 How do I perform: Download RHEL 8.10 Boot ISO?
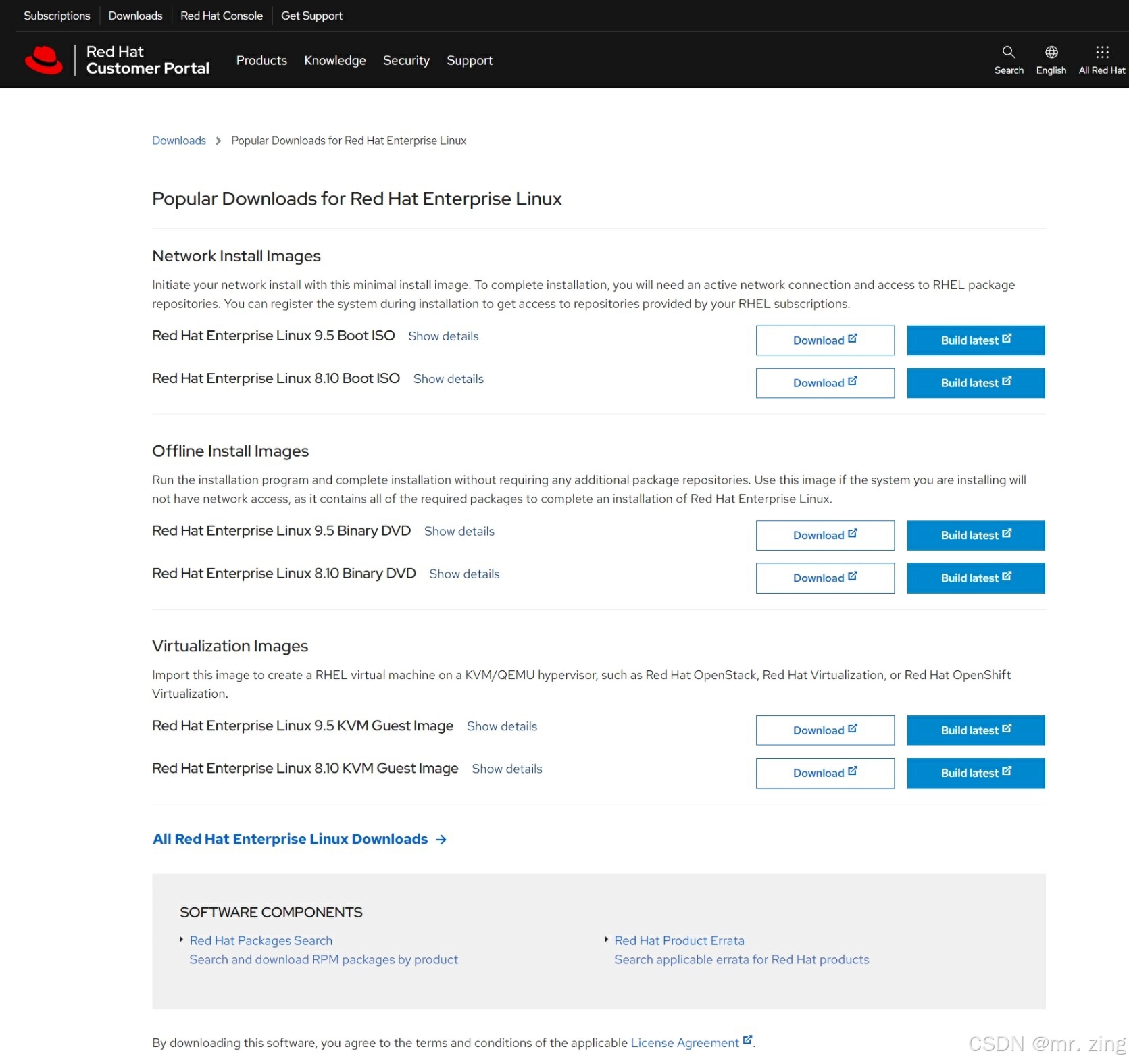[x=825, y=383]
